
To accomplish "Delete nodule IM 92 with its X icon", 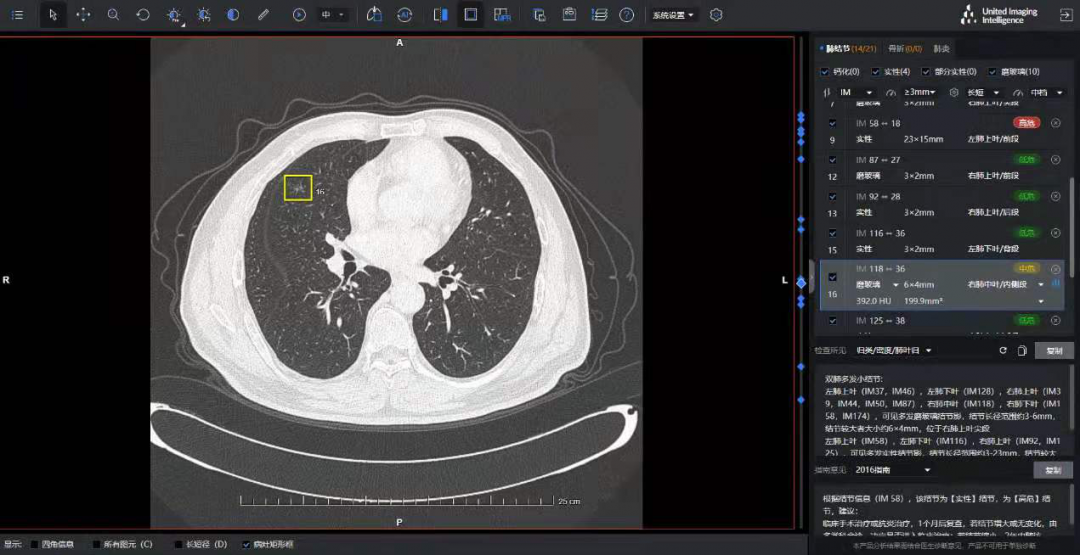I will [1056, 196].
